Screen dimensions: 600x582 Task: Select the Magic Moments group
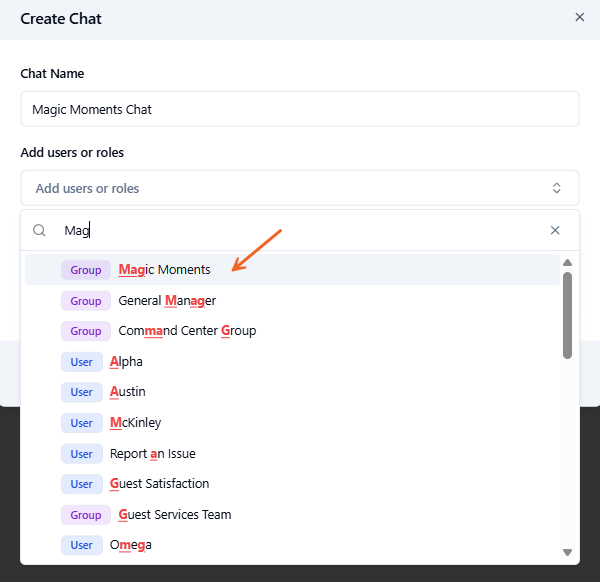click(x=164, y=270)
